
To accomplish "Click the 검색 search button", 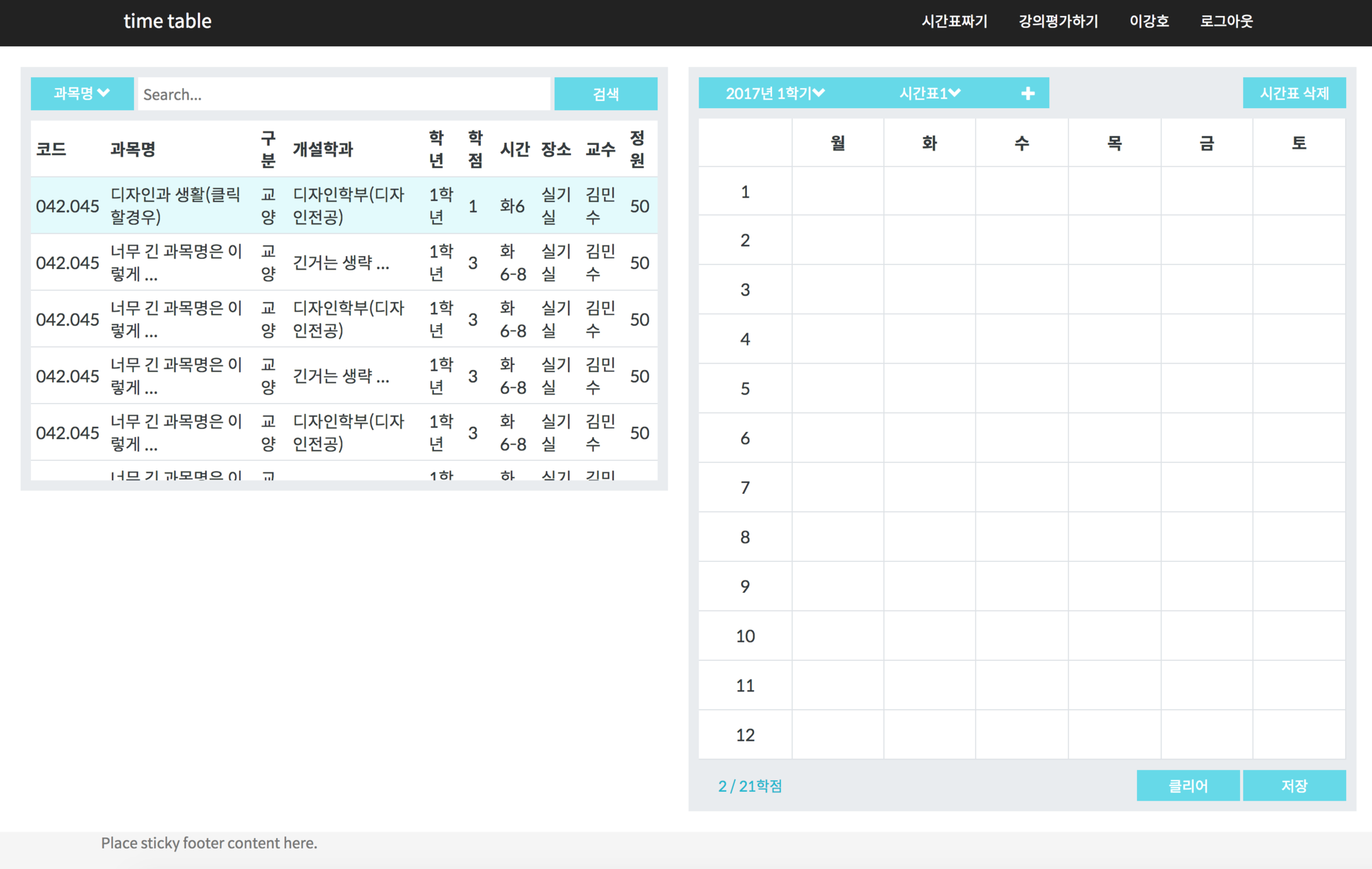I will pos(605,94).
